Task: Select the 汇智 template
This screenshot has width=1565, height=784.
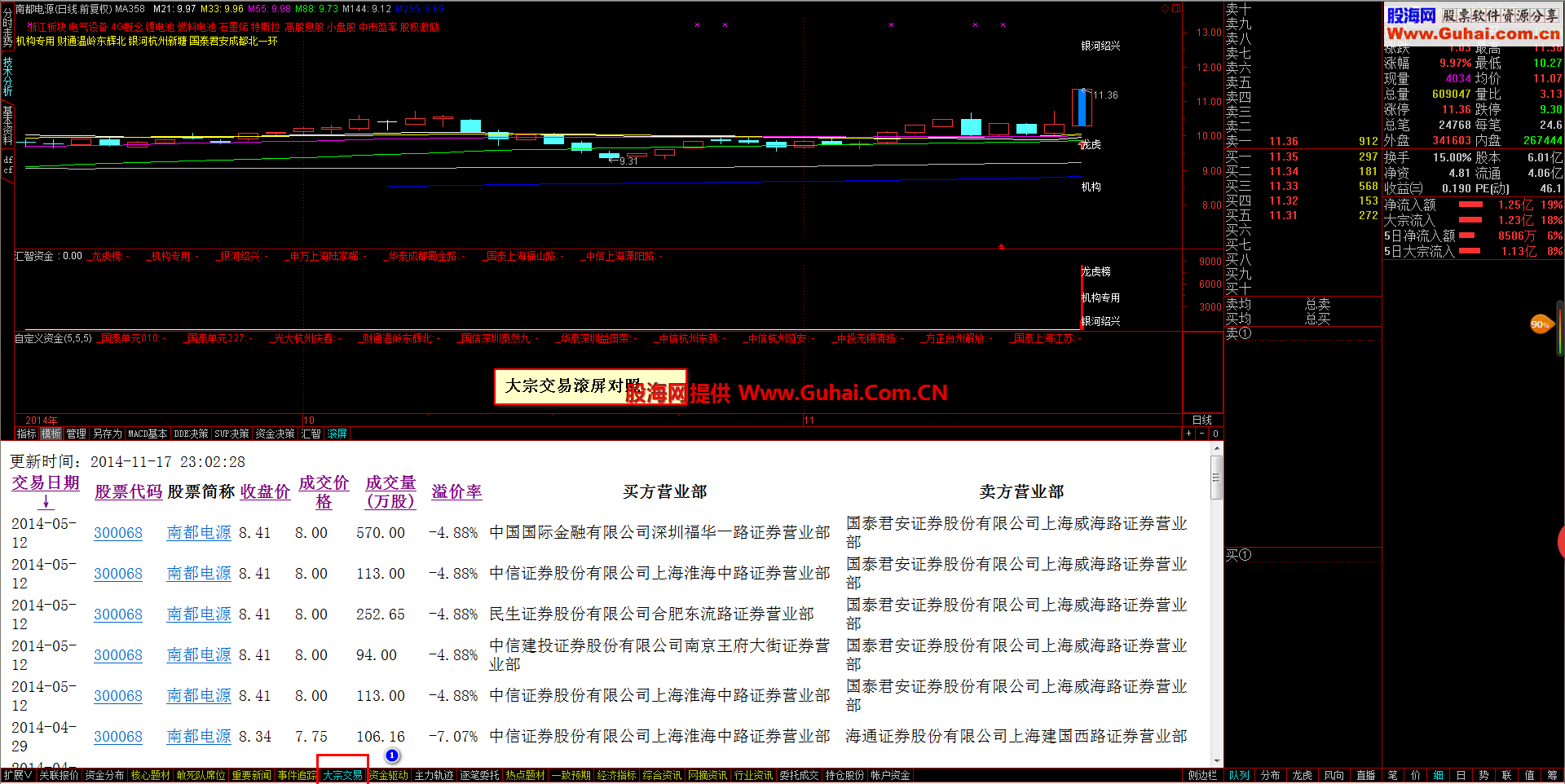Action: [311, 434]
